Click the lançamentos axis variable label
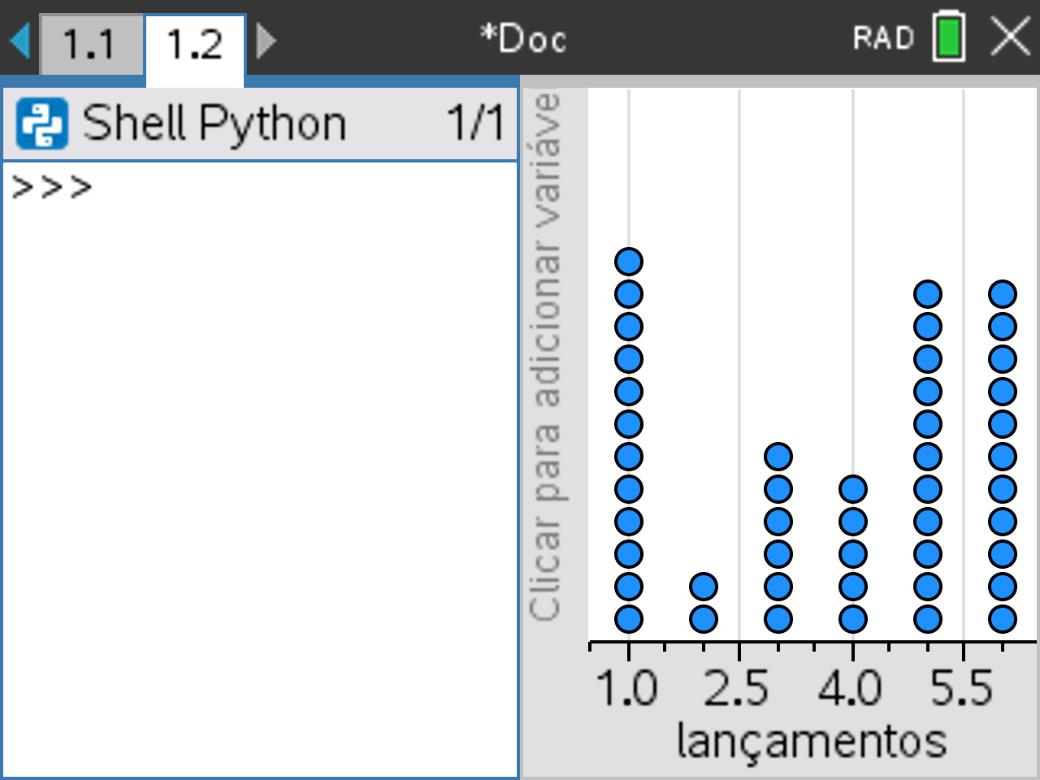This screenshot has height=780, width=1040. (x=811, y=742)
